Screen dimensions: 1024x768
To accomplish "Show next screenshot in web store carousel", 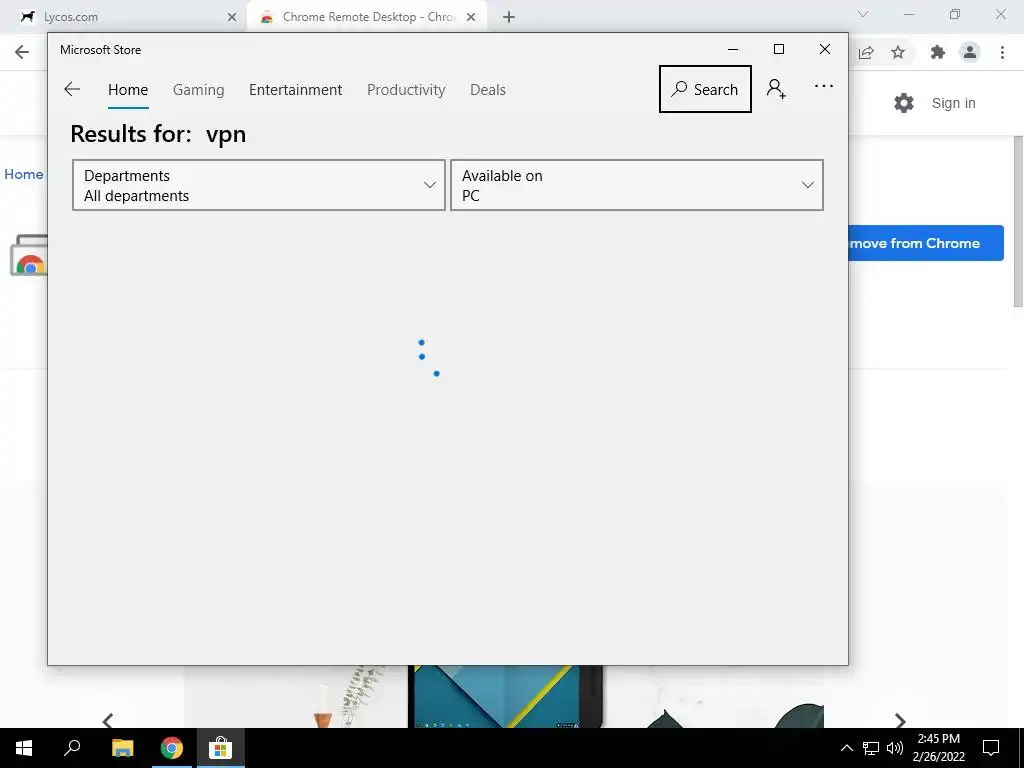I will pyautogui.click(x=901, y=720).
